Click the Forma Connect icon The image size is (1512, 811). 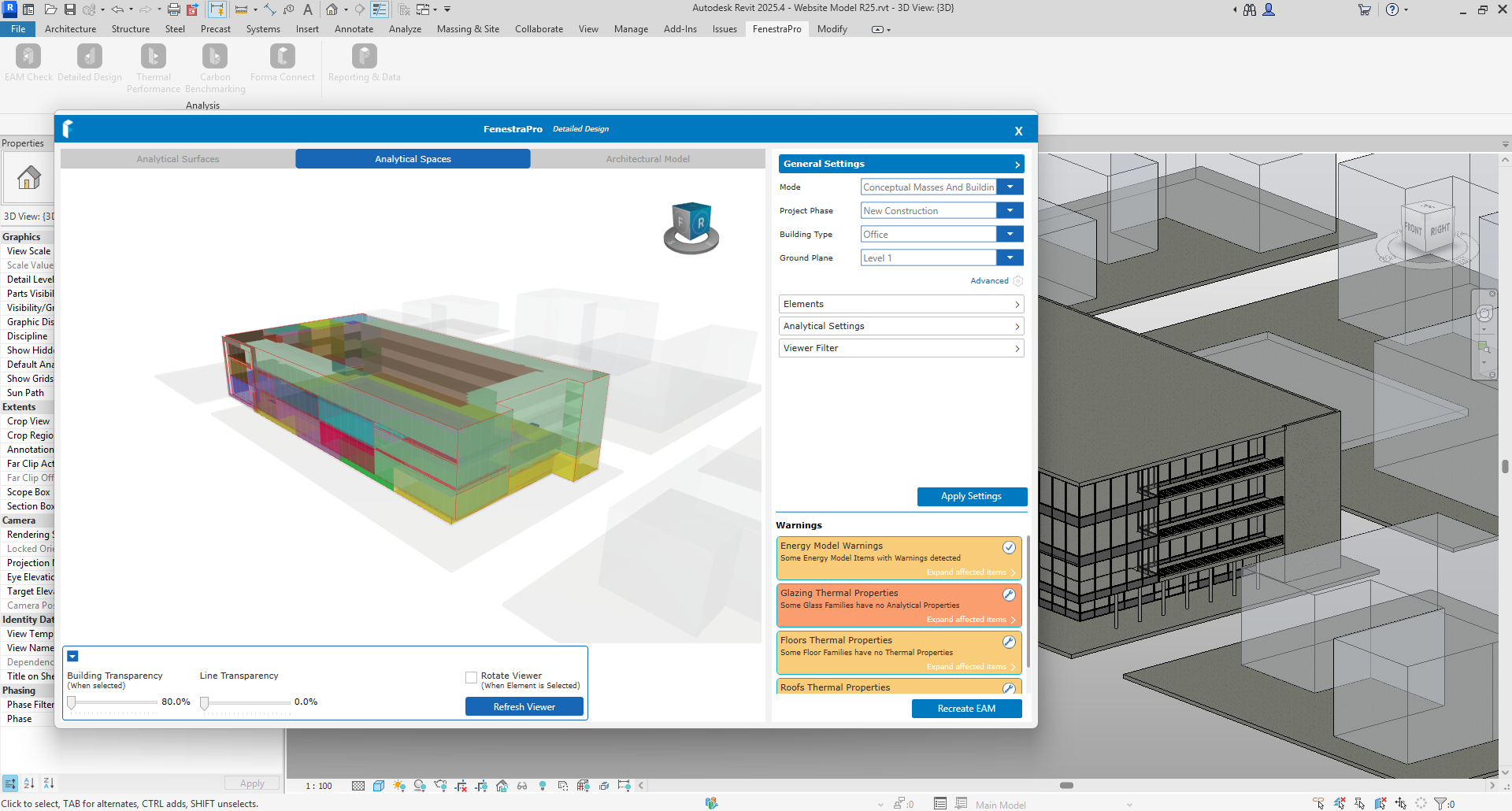coord(282,57)
